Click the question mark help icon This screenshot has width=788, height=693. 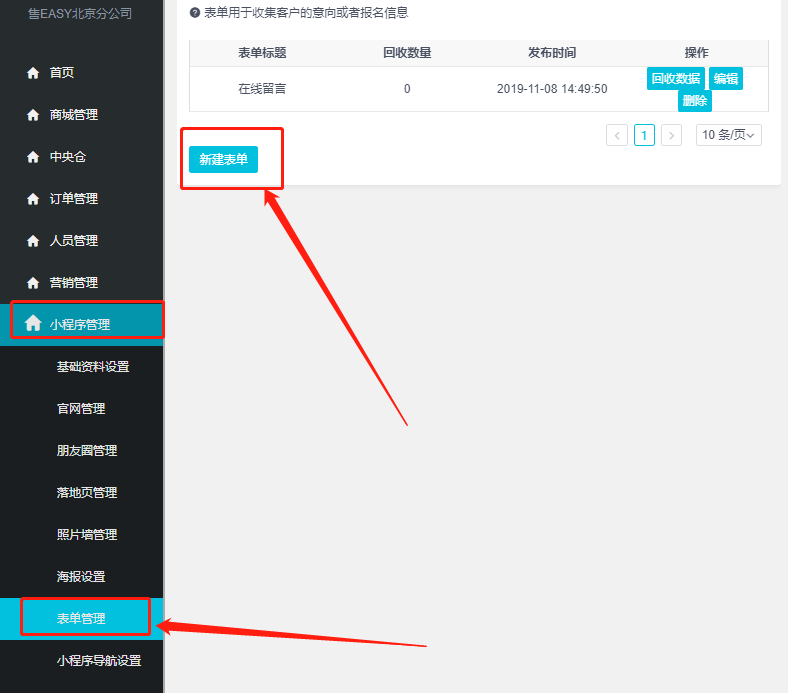(x=195, y=13)
